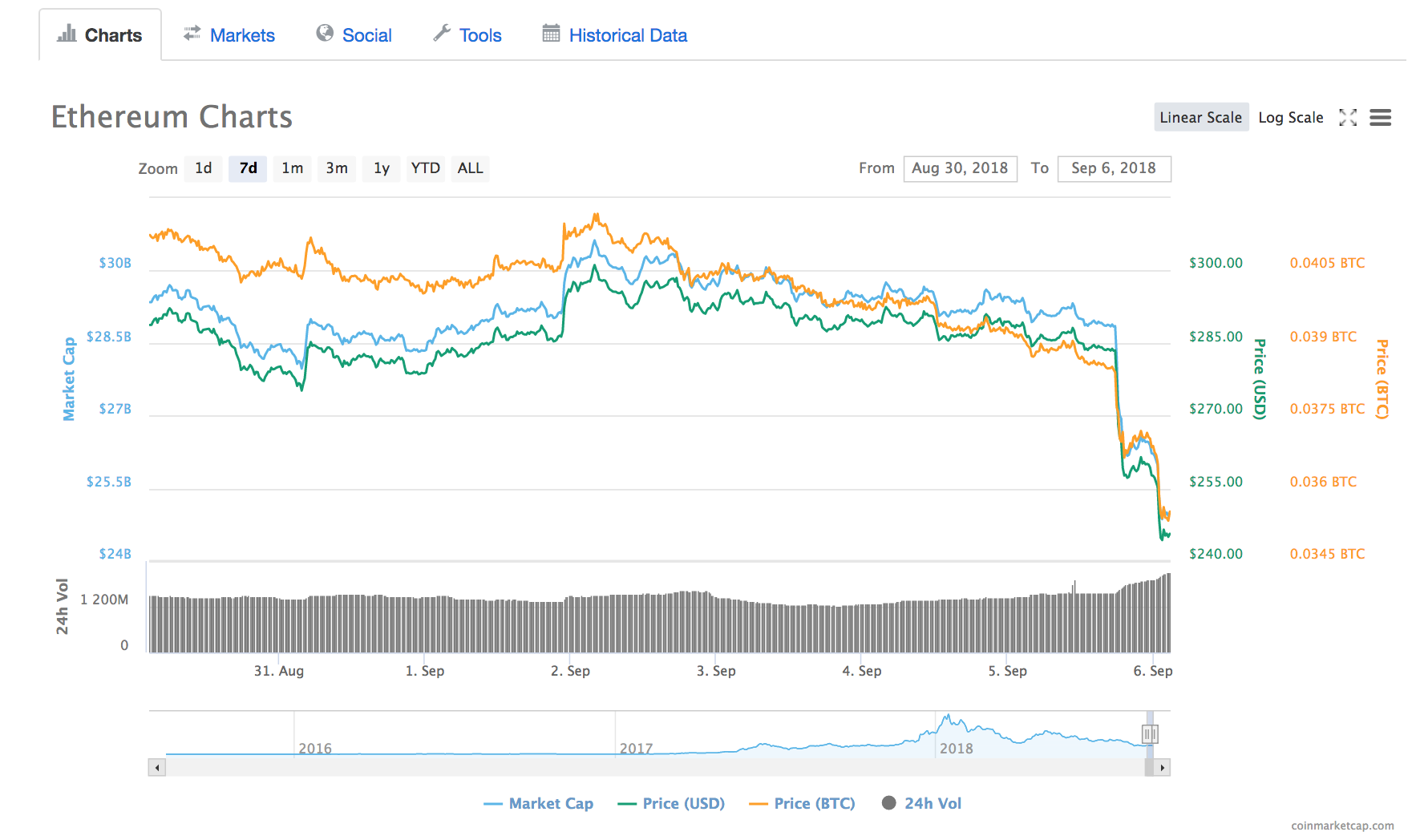The height and width of the screenshot is (840, 1416).
Task: Open the Historical Data tab
Action: (615, 35)
